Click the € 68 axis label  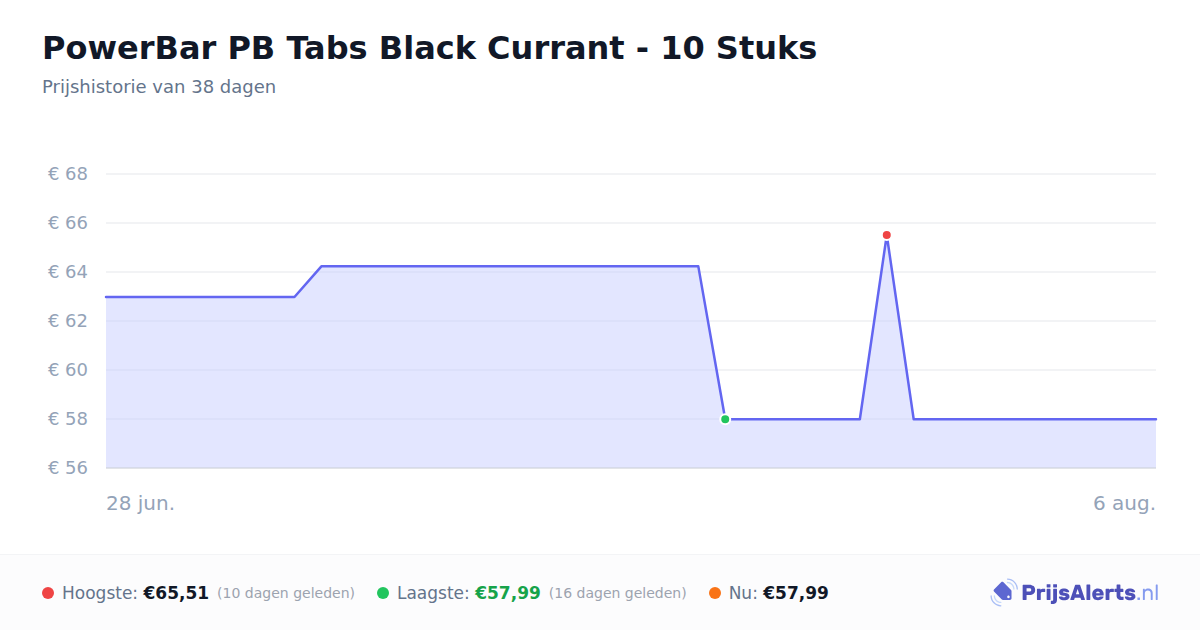tap(68, 174)
